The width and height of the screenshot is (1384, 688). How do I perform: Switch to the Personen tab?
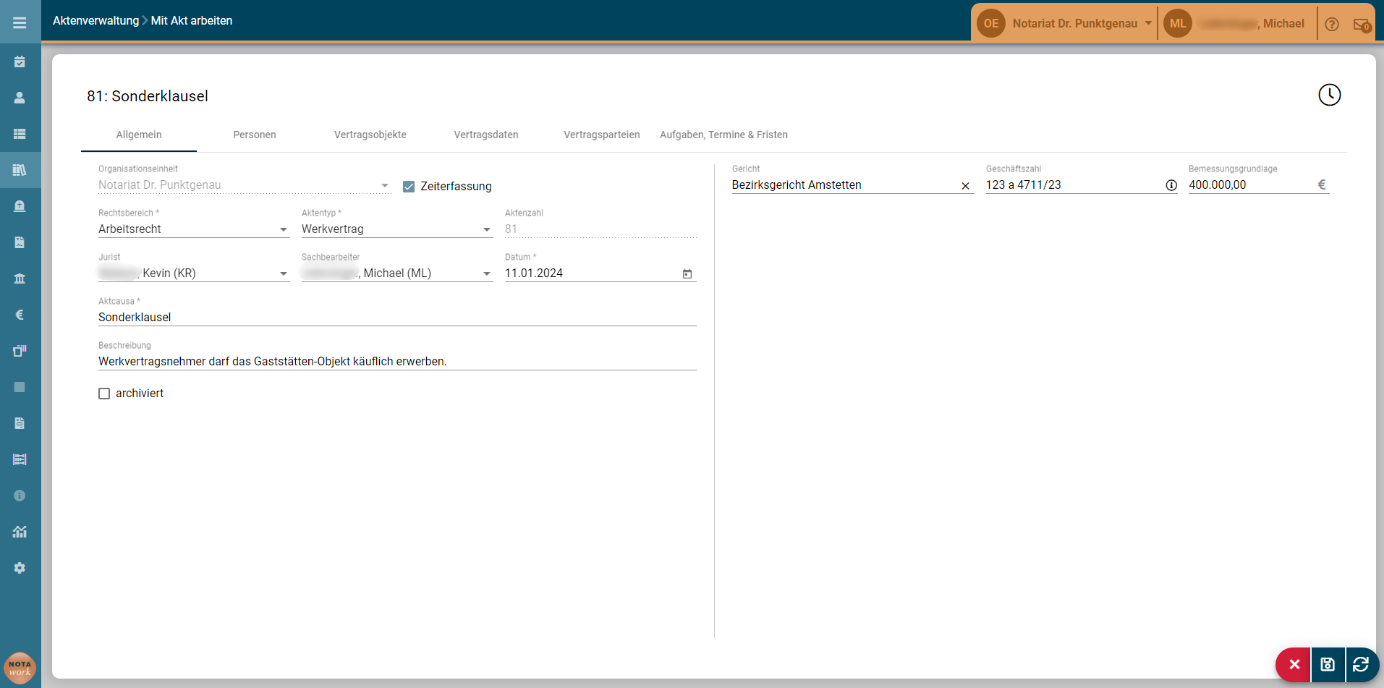[254, 134]
